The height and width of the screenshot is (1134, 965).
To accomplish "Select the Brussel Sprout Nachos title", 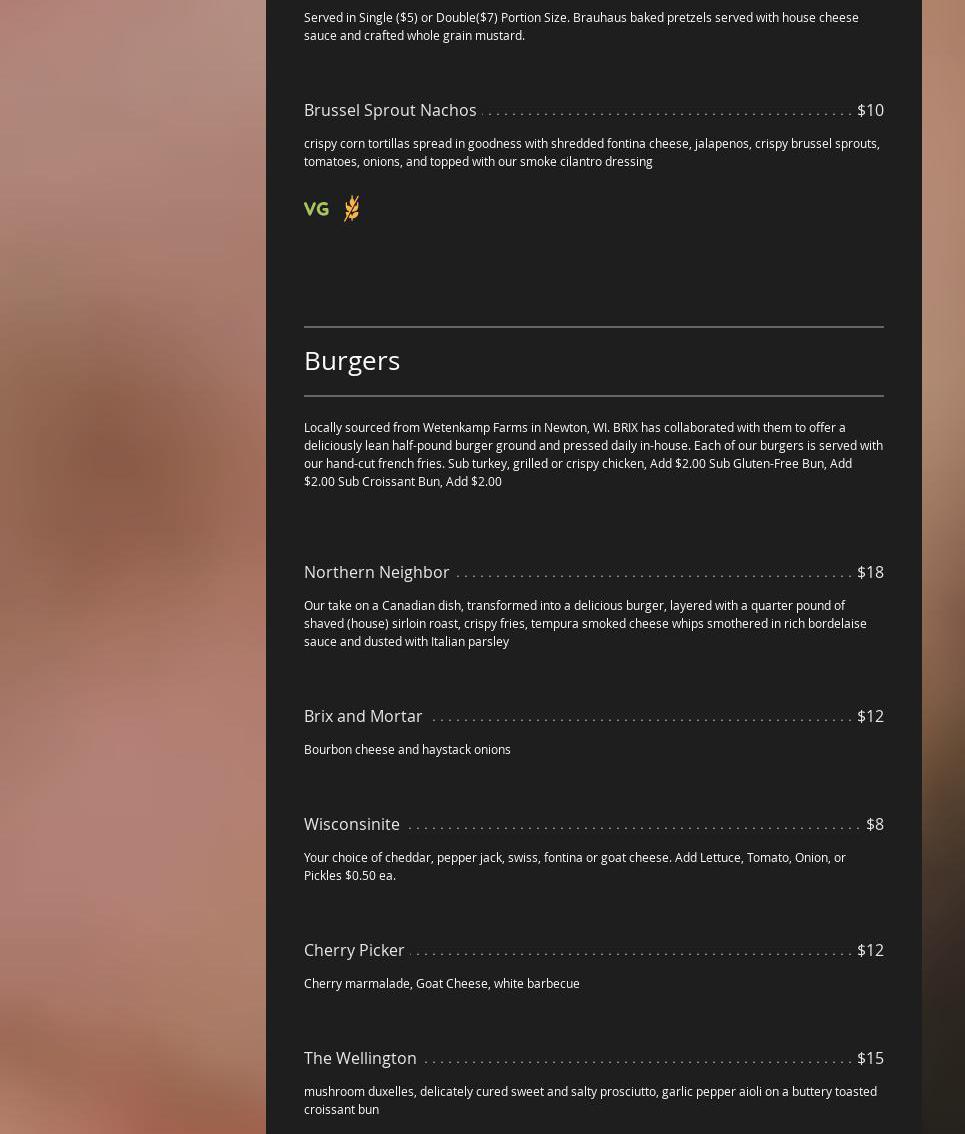I will point(390,110).
